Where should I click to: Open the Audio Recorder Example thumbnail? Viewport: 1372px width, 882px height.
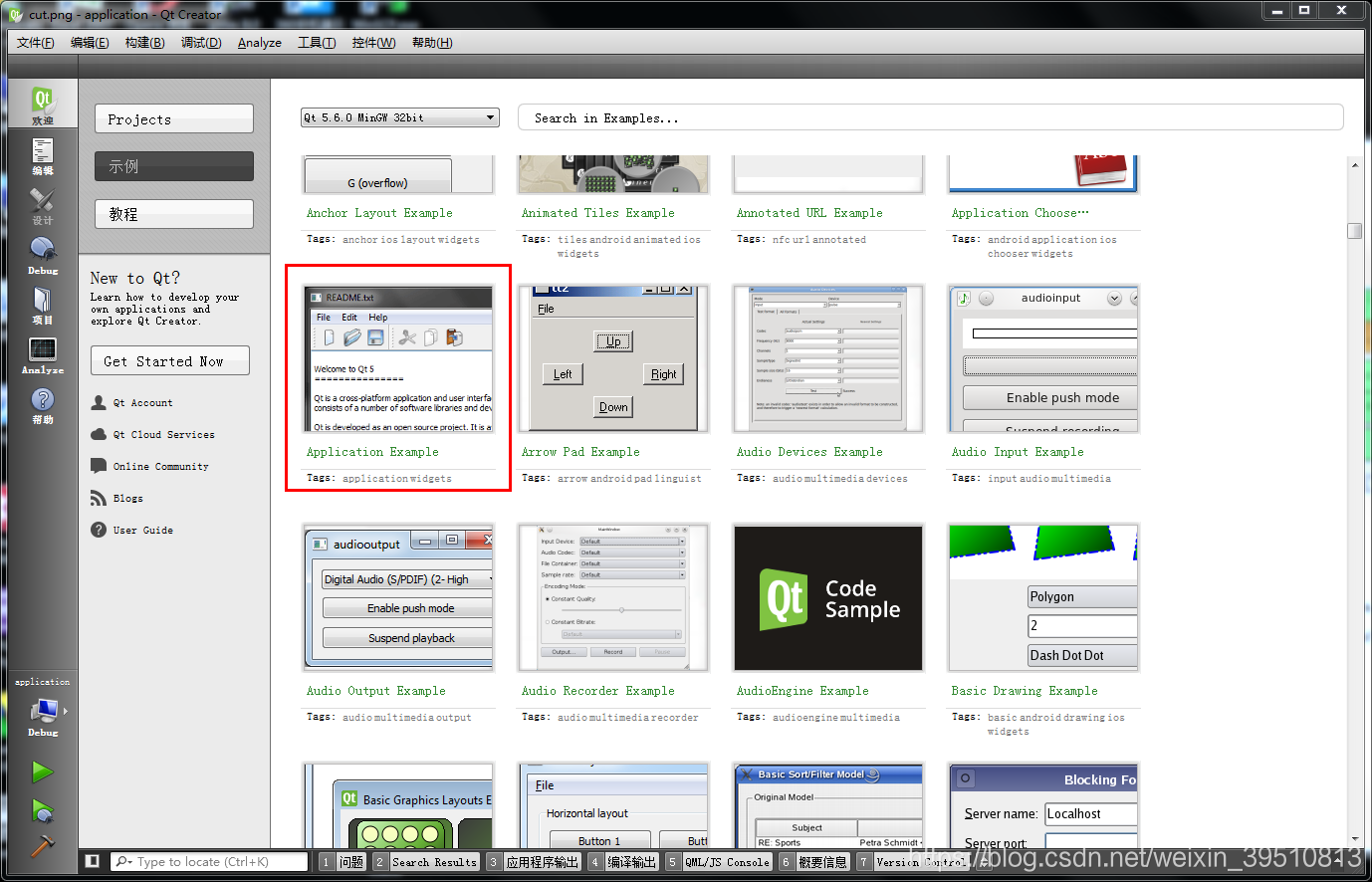tap(613, 598)
